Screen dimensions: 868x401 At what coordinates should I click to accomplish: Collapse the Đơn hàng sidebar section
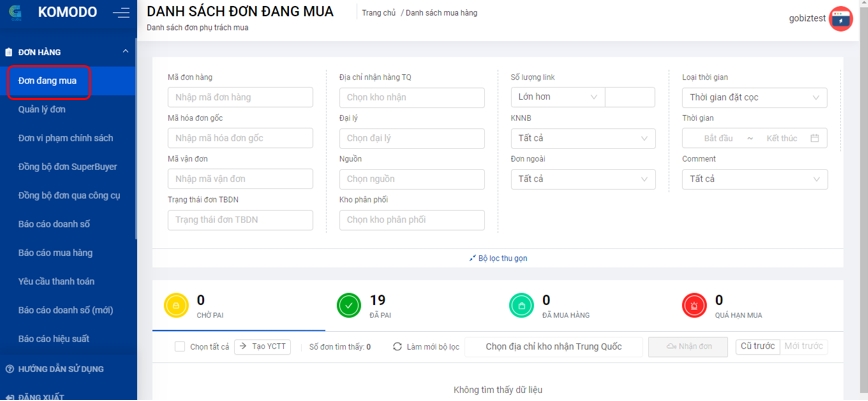pyautogui.click(x=125, y=50)
